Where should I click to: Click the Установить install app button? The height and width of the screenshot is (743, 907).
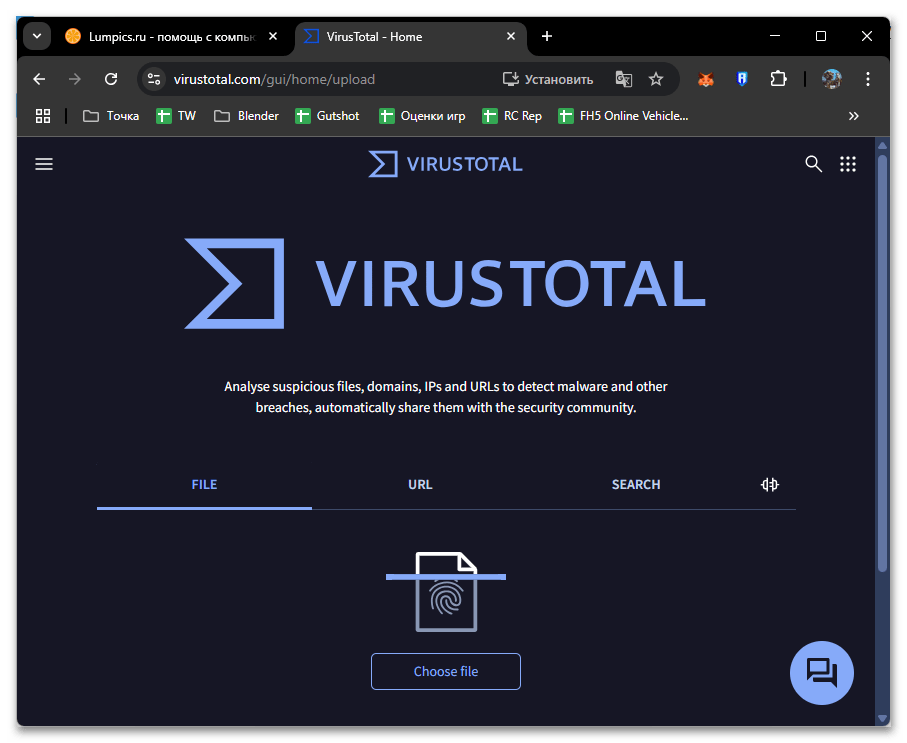point(548,79)
